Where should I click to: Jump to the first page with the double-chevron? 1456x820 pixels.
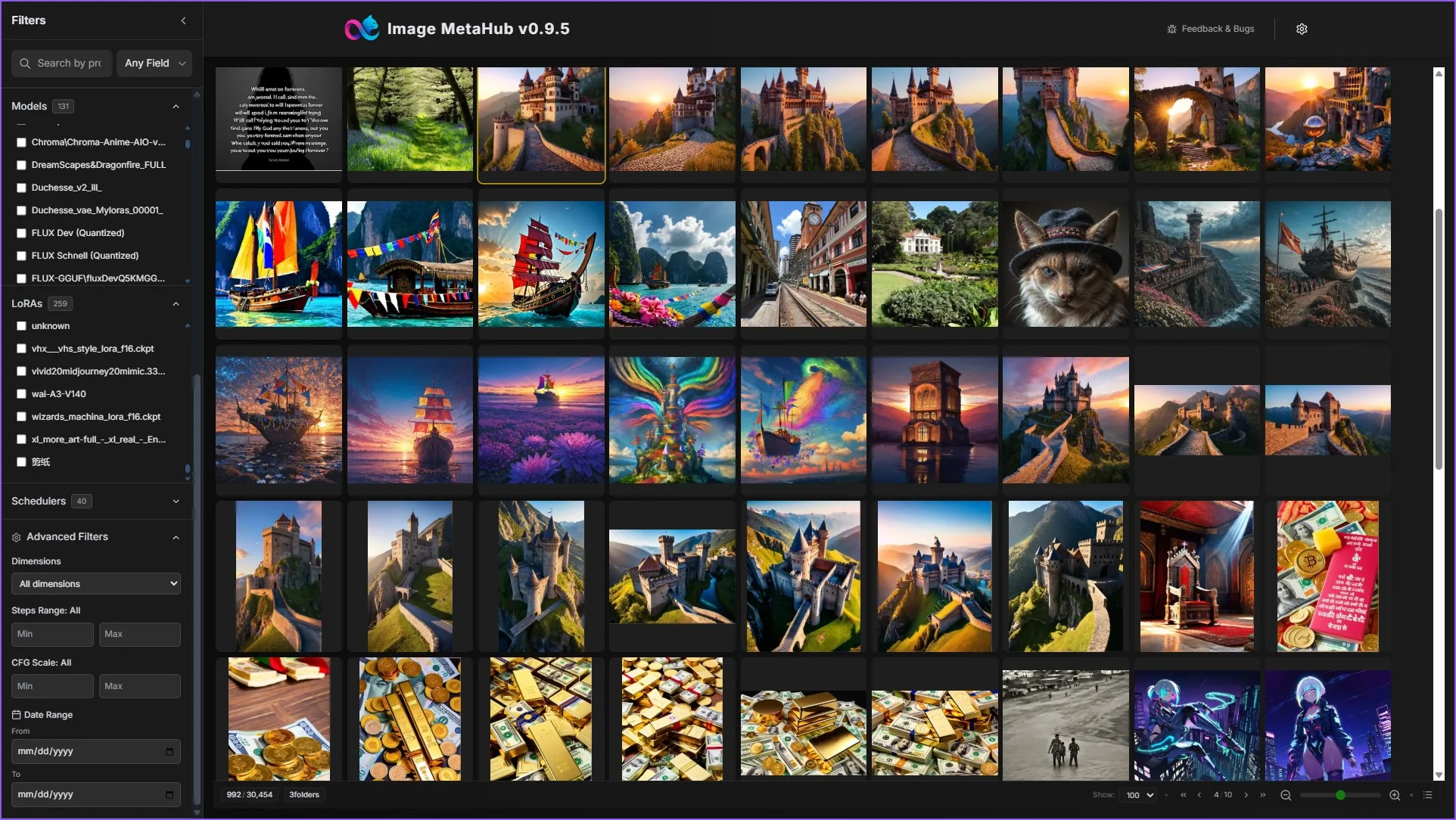coord(1184,795)
